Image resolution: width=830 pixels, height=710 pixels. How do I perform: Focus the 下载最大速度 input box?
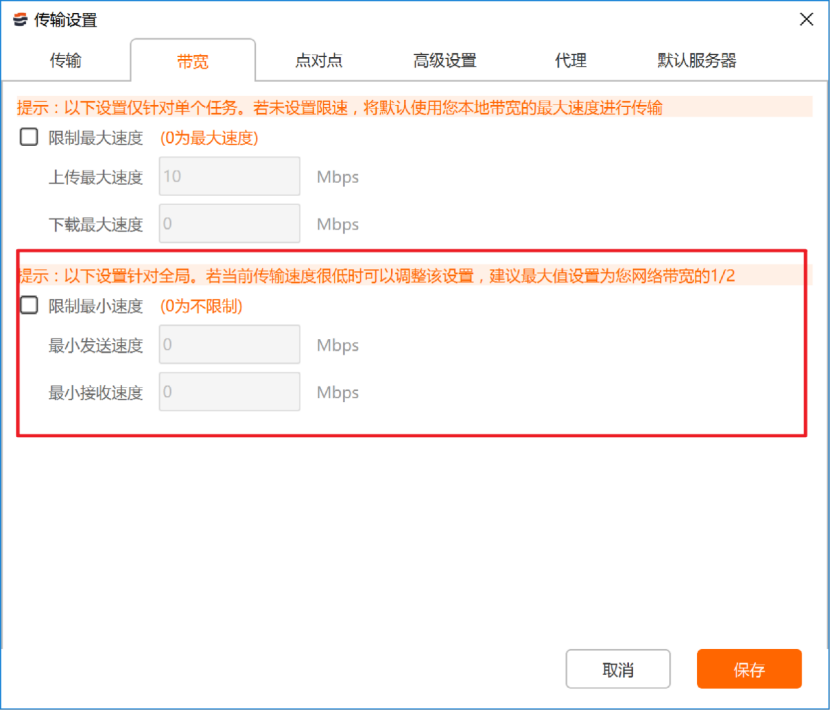[229, 224]
